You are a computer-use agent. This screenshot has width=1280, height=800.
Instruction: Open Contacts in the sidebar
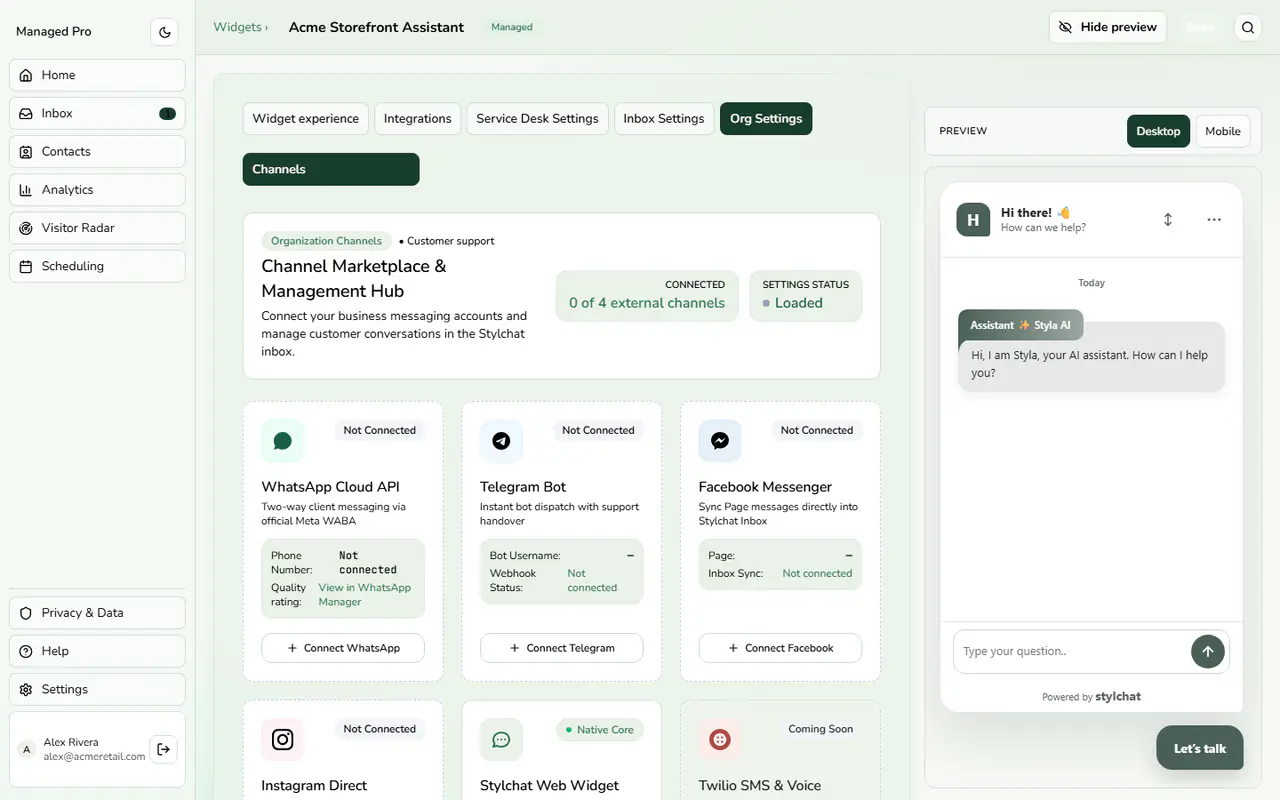(97, 152)
